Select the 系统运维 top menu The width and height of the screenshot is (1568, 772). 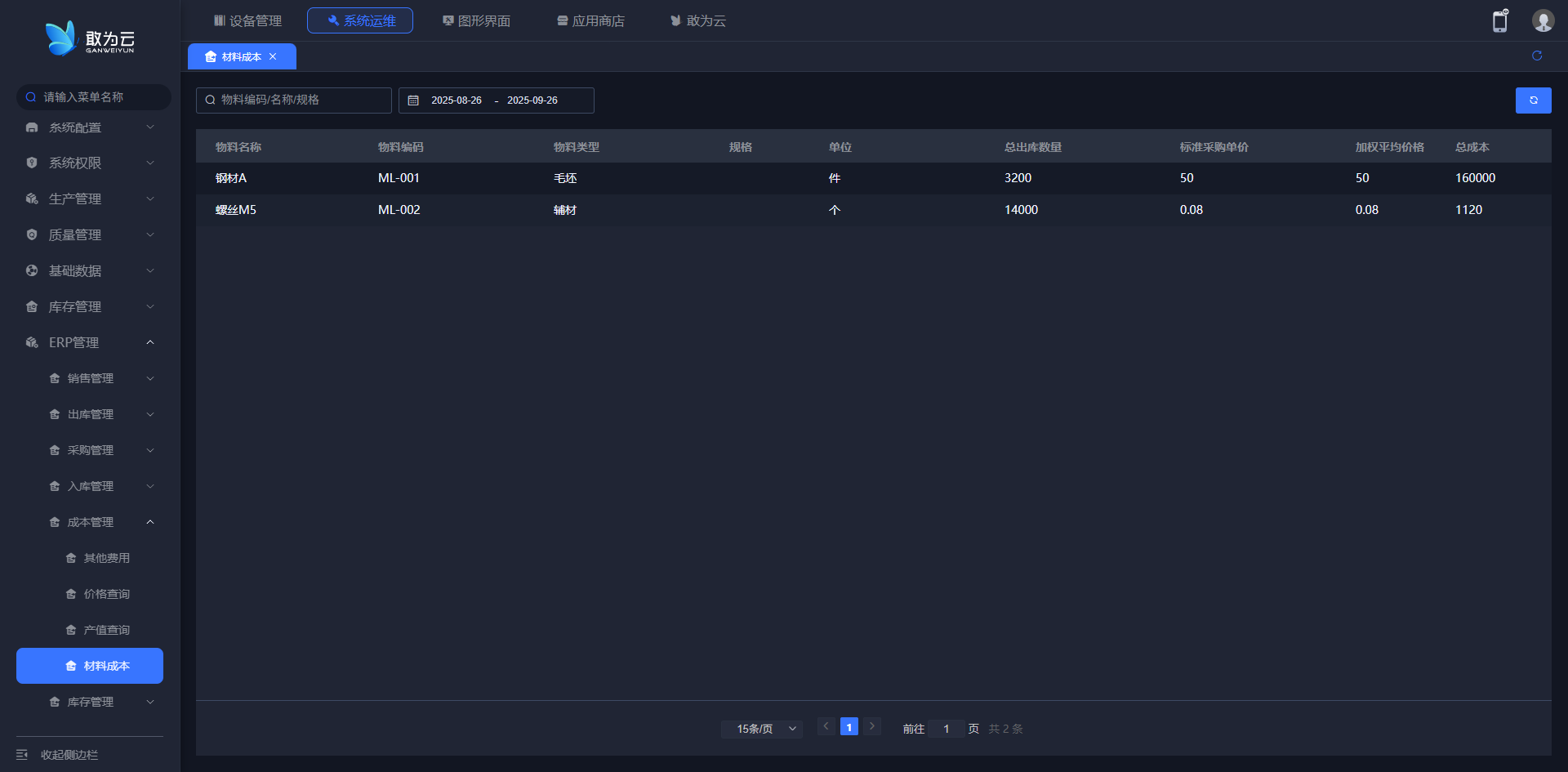pyautogui.click(x=360, y=20)
